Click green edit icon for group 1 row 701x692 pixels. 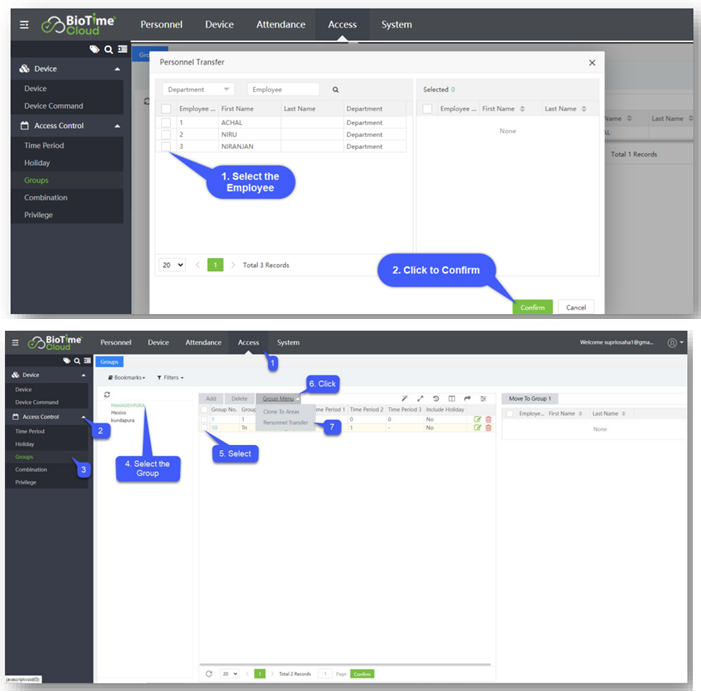click(478, 418)
